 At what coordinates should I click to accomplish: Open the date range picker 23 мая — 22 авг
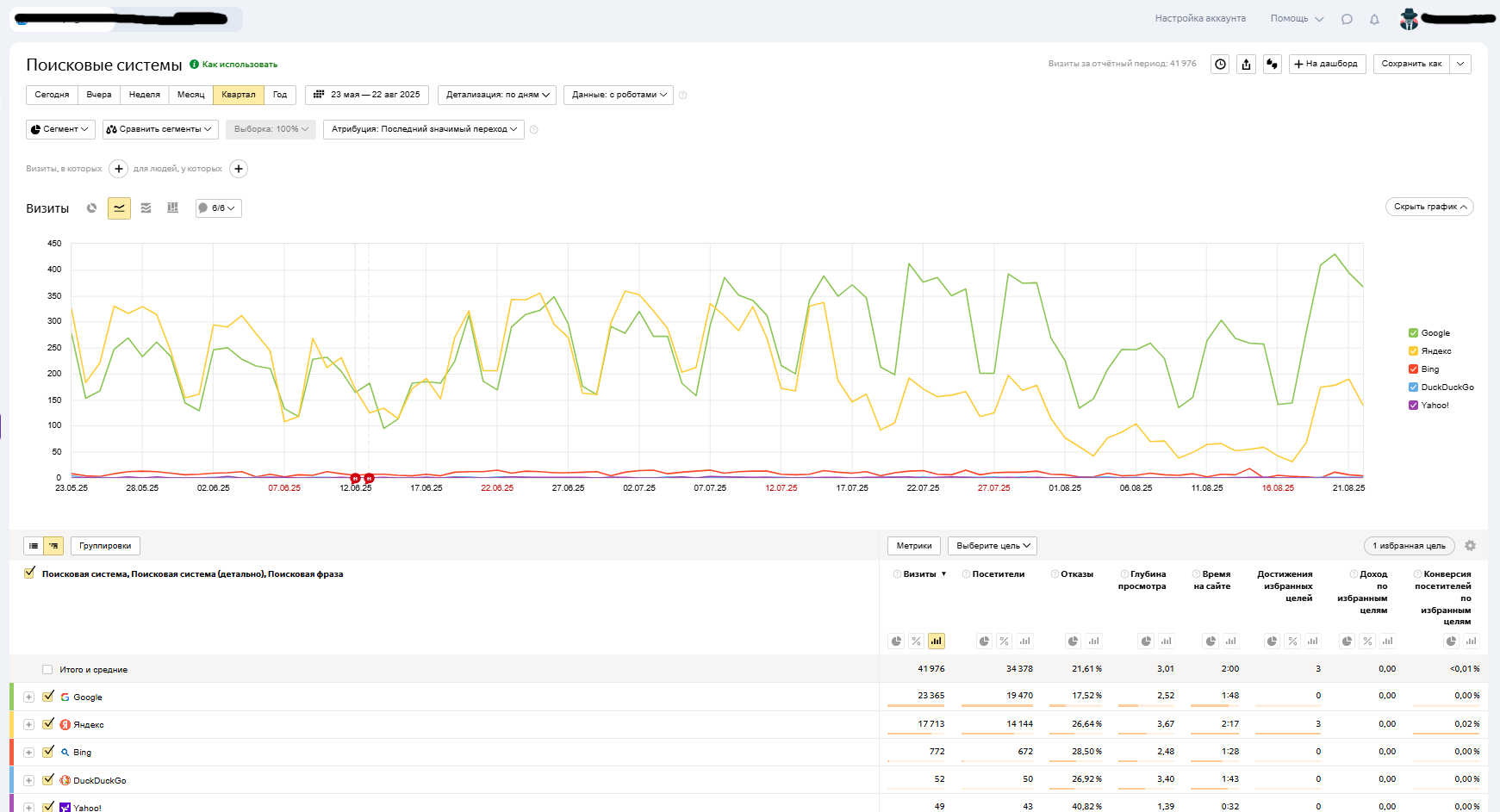click(367, 95)
